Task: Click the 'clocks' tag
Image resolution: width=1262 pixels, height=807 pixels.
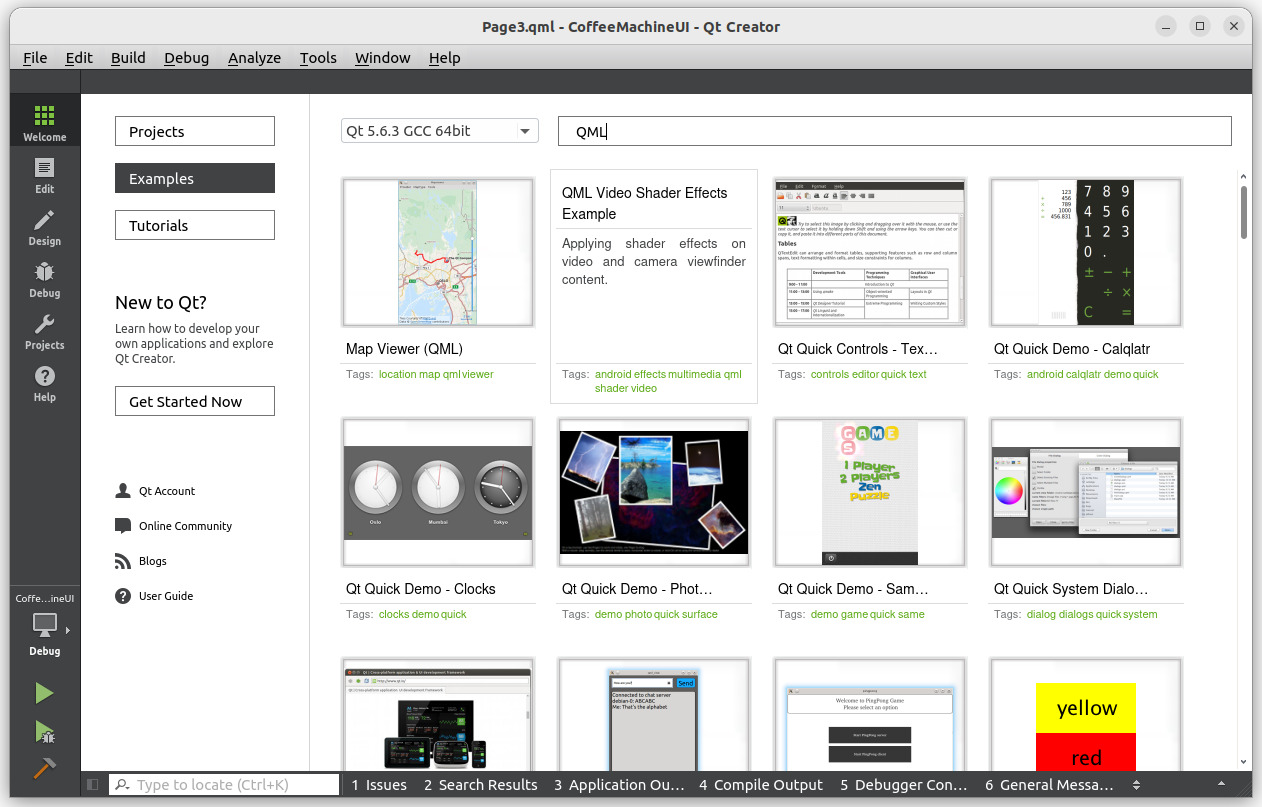Action: (394, 614)
